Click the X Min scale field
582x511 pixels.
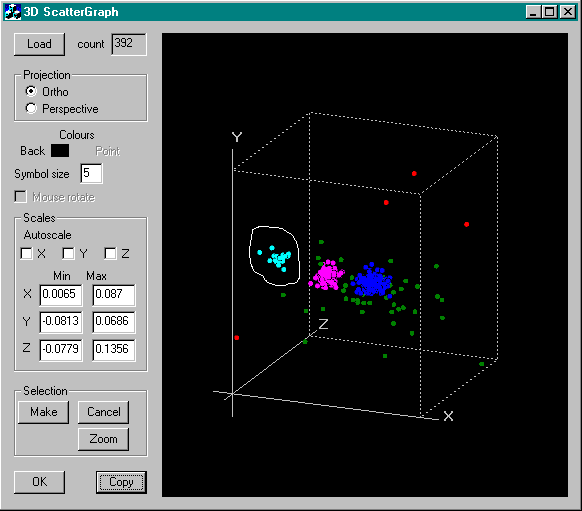pyautogui.click(x=61, y=295)
